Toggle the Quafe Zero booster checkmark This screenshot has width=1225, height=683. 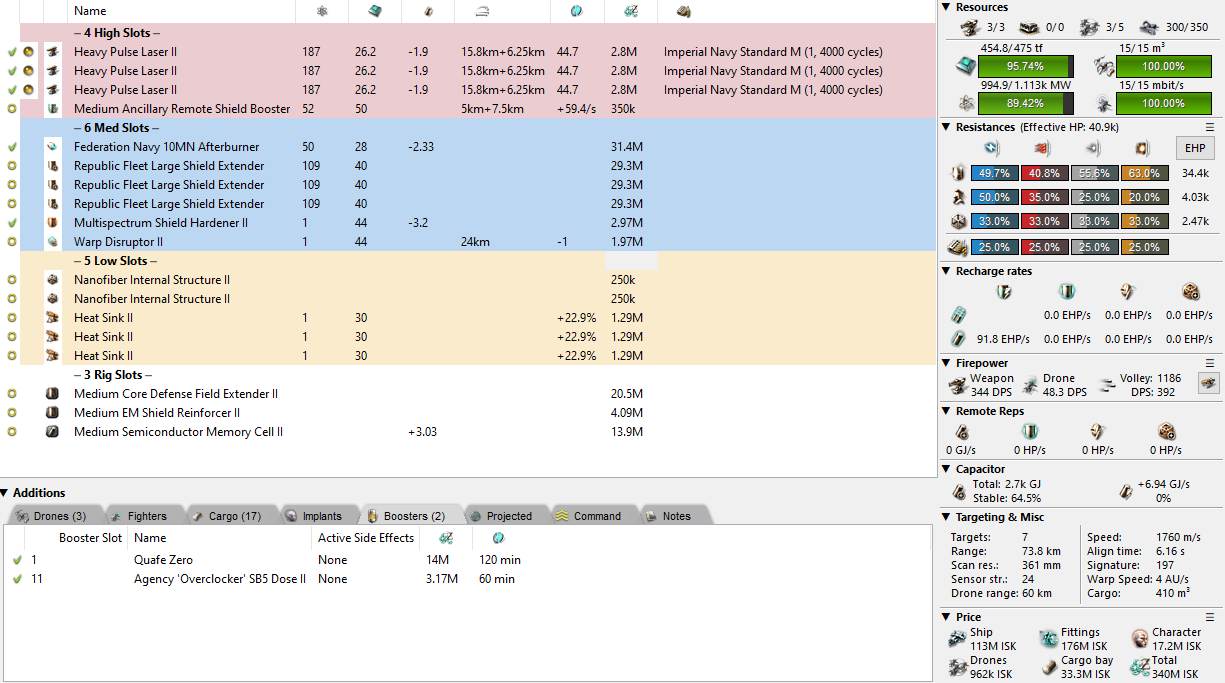coord(17,560)
